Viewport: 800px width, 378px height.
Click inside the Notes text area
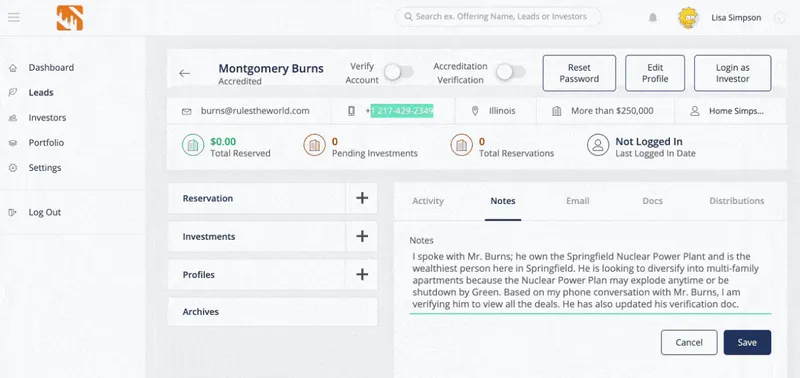coord(590,281)
